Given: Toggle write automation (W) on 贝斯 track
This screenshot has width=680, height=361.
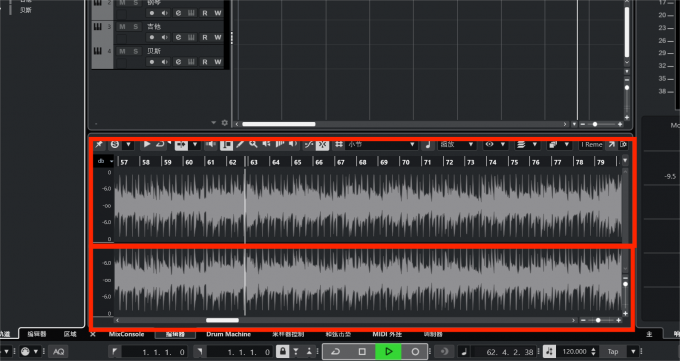Looking at the screenshot, I should pos(218,62).
